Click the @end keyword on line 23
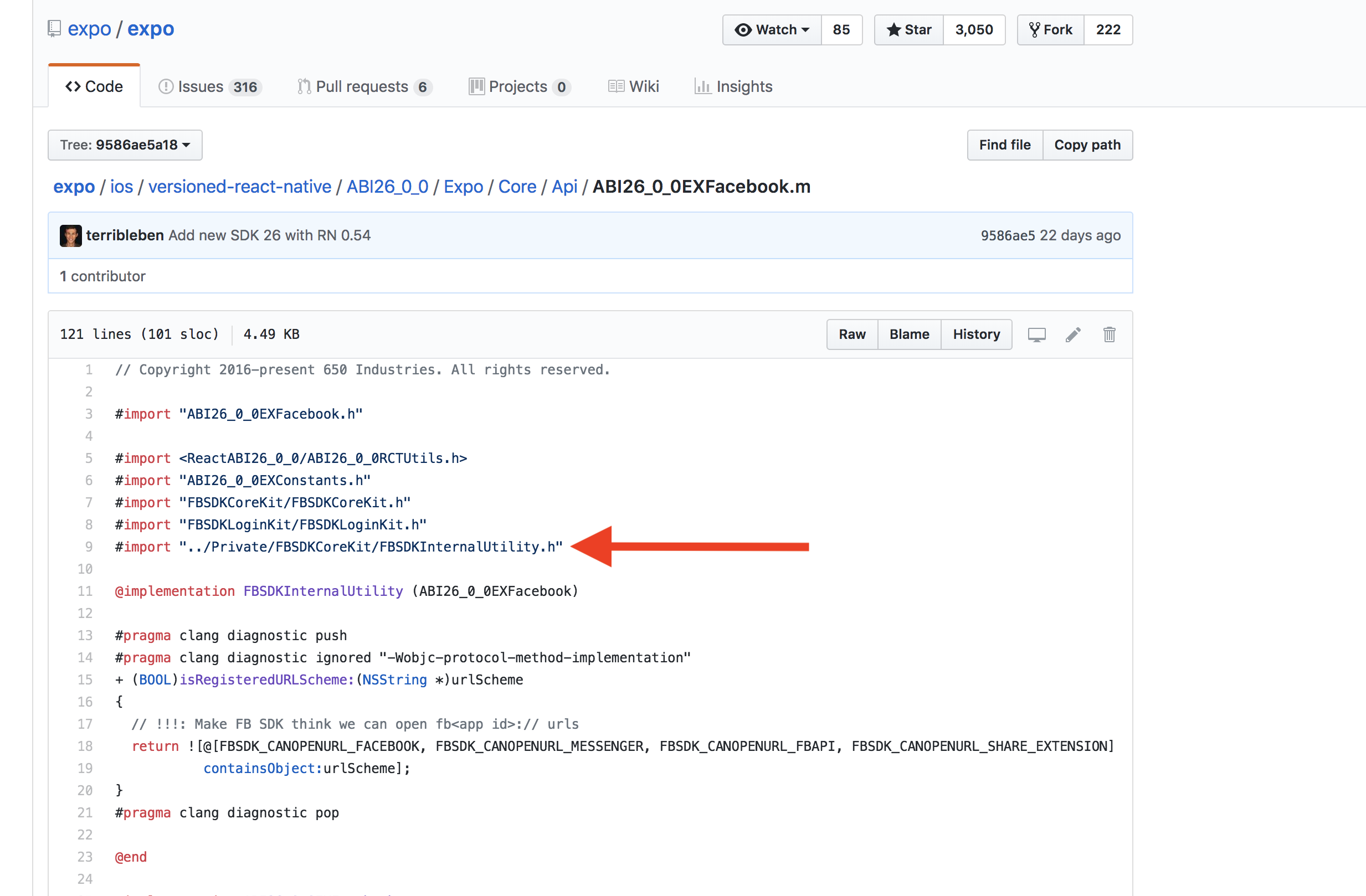The width and height of the screenshot is (1366, 896). [x=131, y=857]
